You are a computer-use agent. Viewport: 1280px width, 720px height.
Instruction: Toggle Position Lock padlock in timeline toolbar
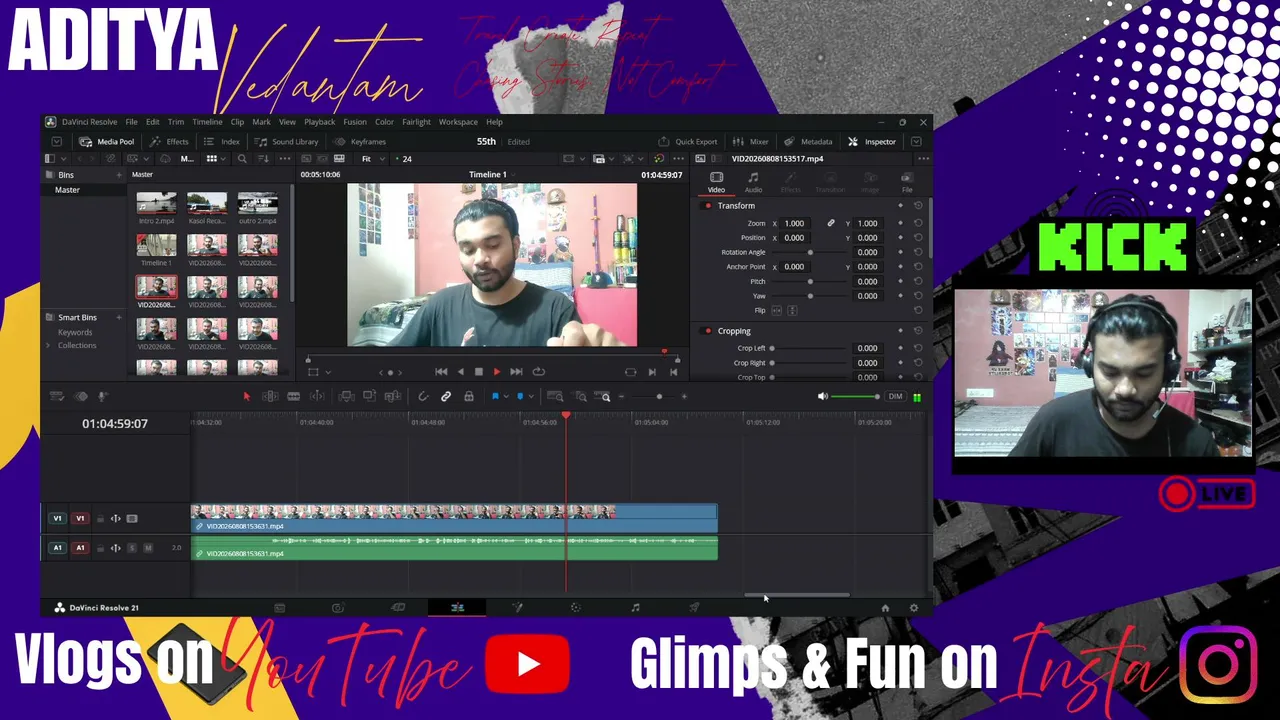(x=469, y=397)
